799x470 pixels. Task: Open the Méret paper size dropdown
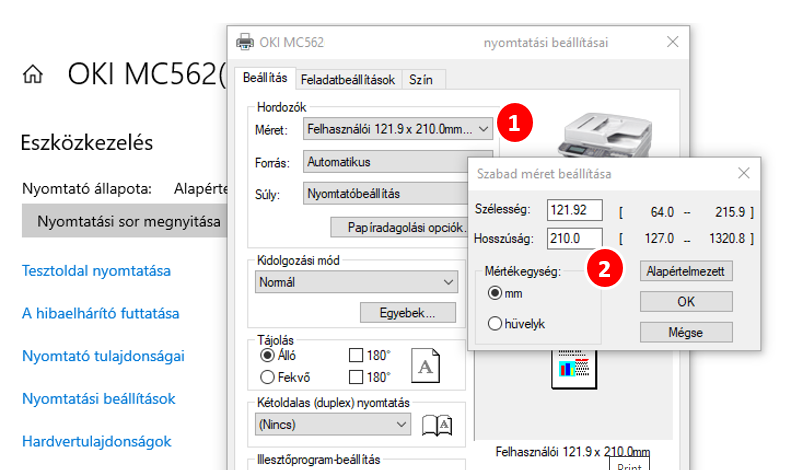pyautogui.click(x=398, y=129)
